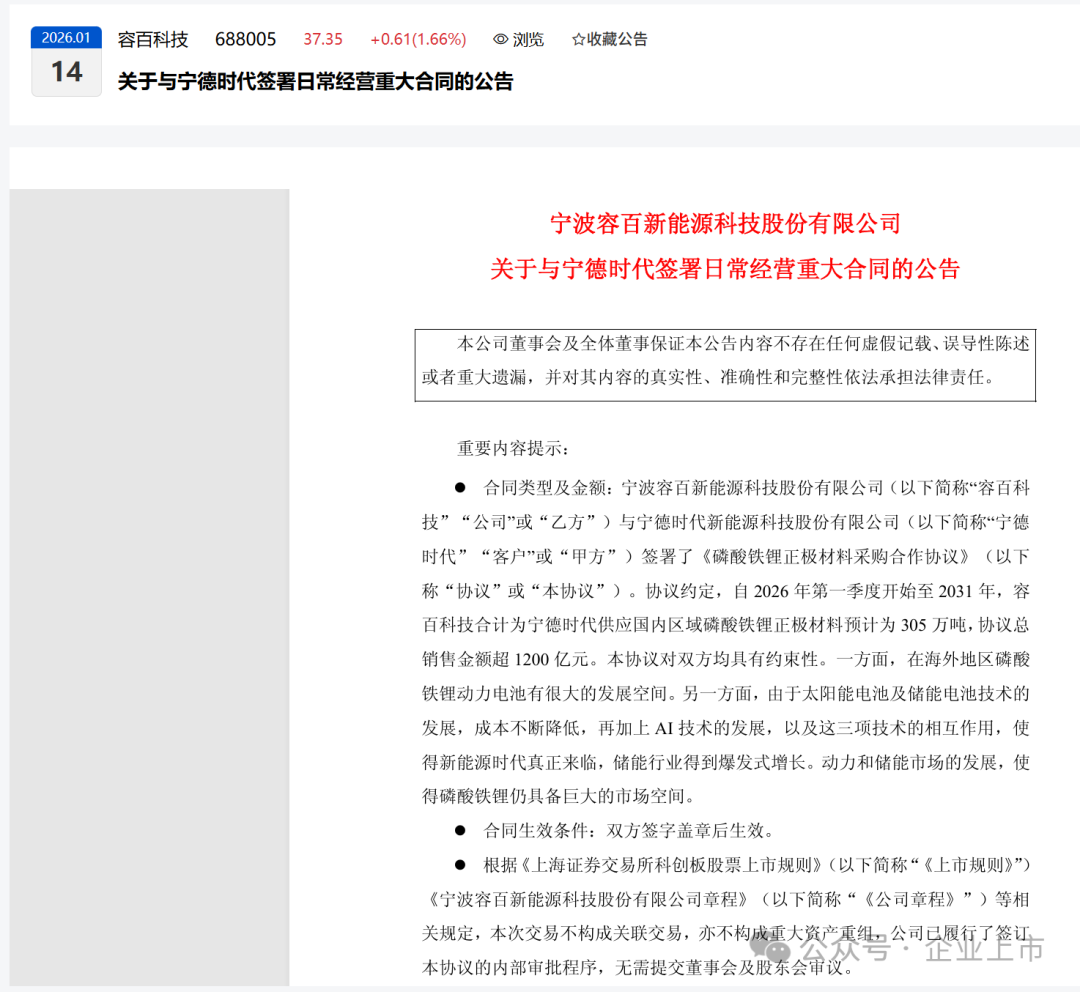
Task: Click the star icon to 收藏公告
Action: pyautogui.click(x=578, y=40)
